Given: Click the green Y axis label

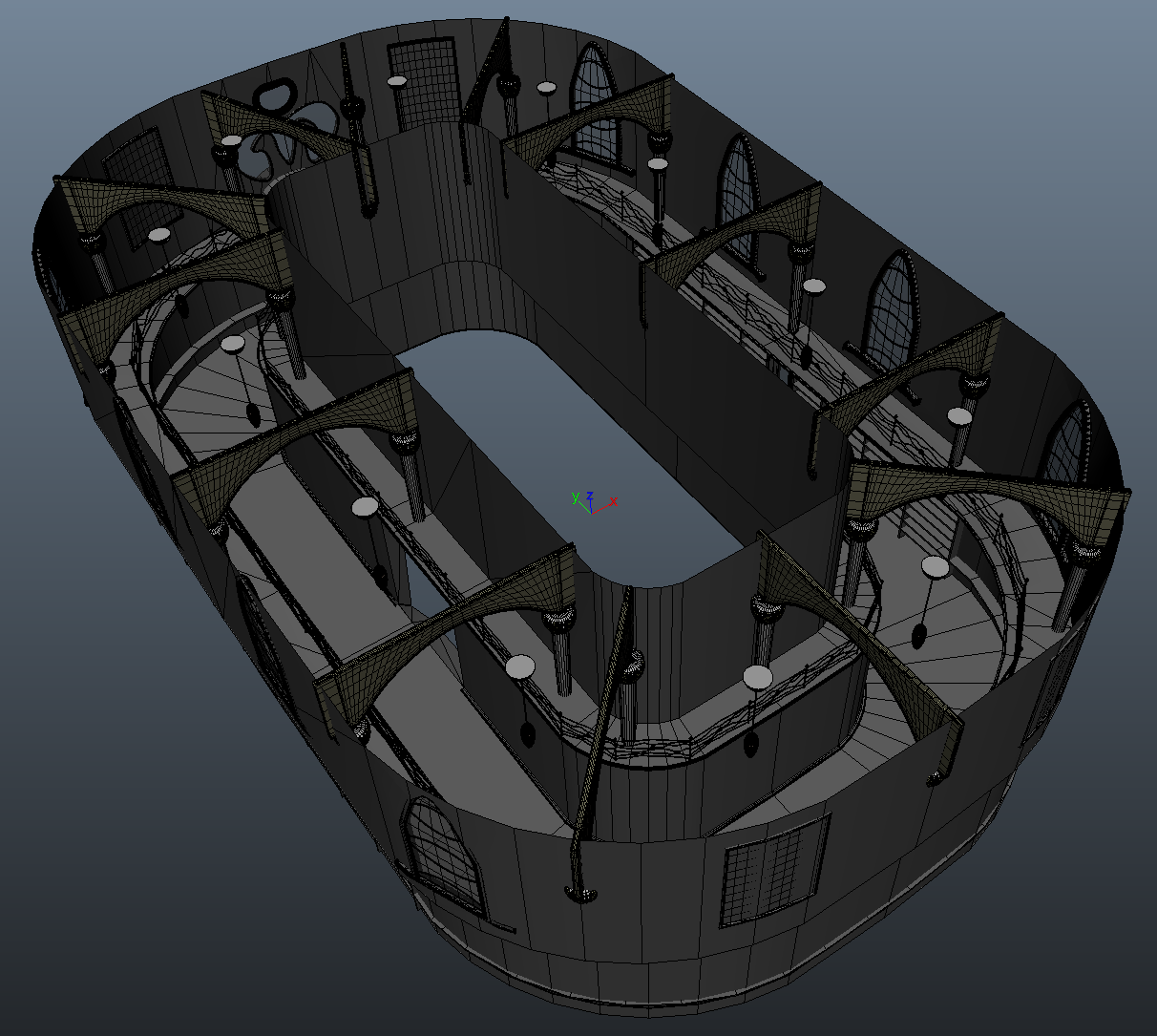Looking at the screenshot, I should (x=575, y=497).
